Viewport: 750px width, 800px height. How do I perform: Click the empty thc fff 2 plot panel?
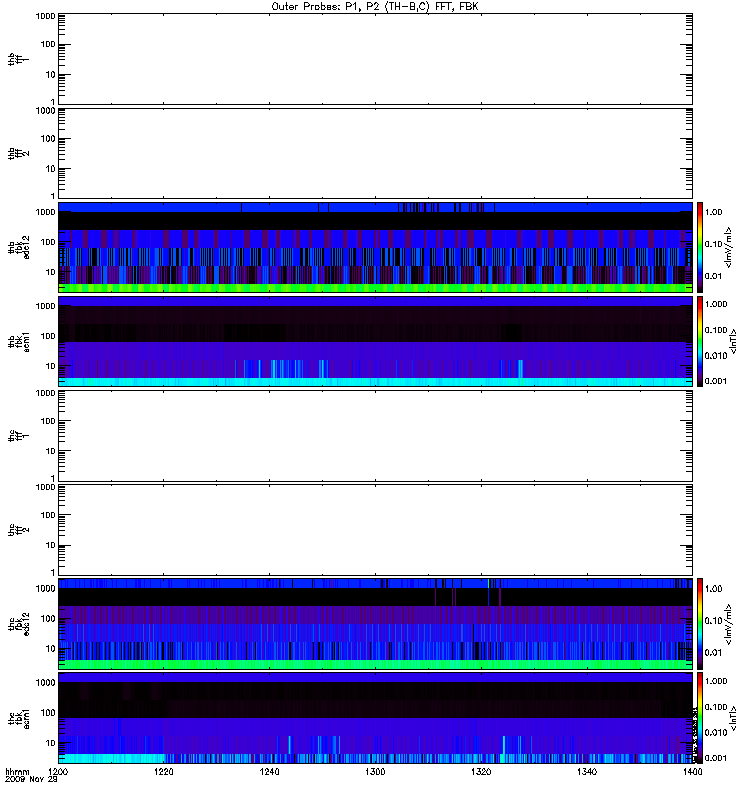375,530
